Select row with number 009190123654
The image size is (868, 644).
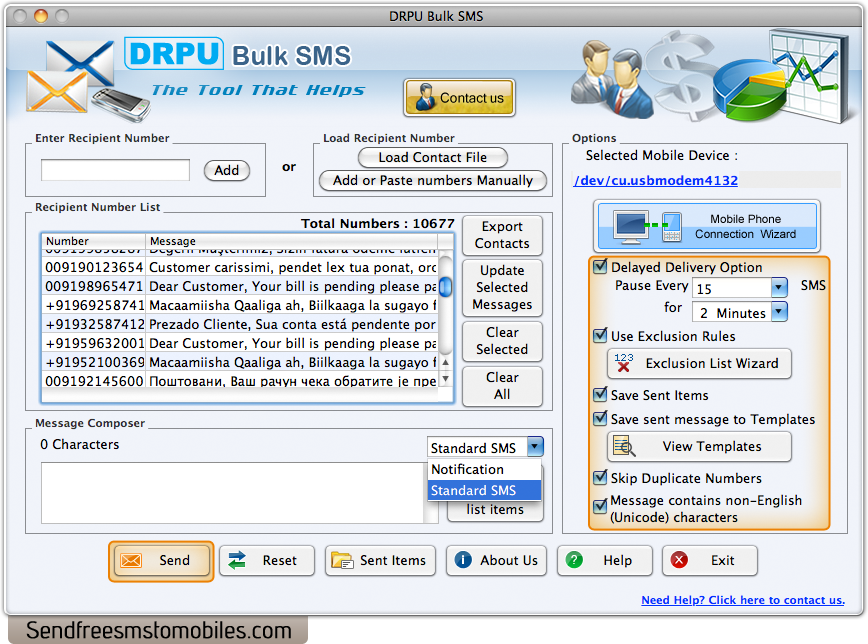[x=240, y=267]
